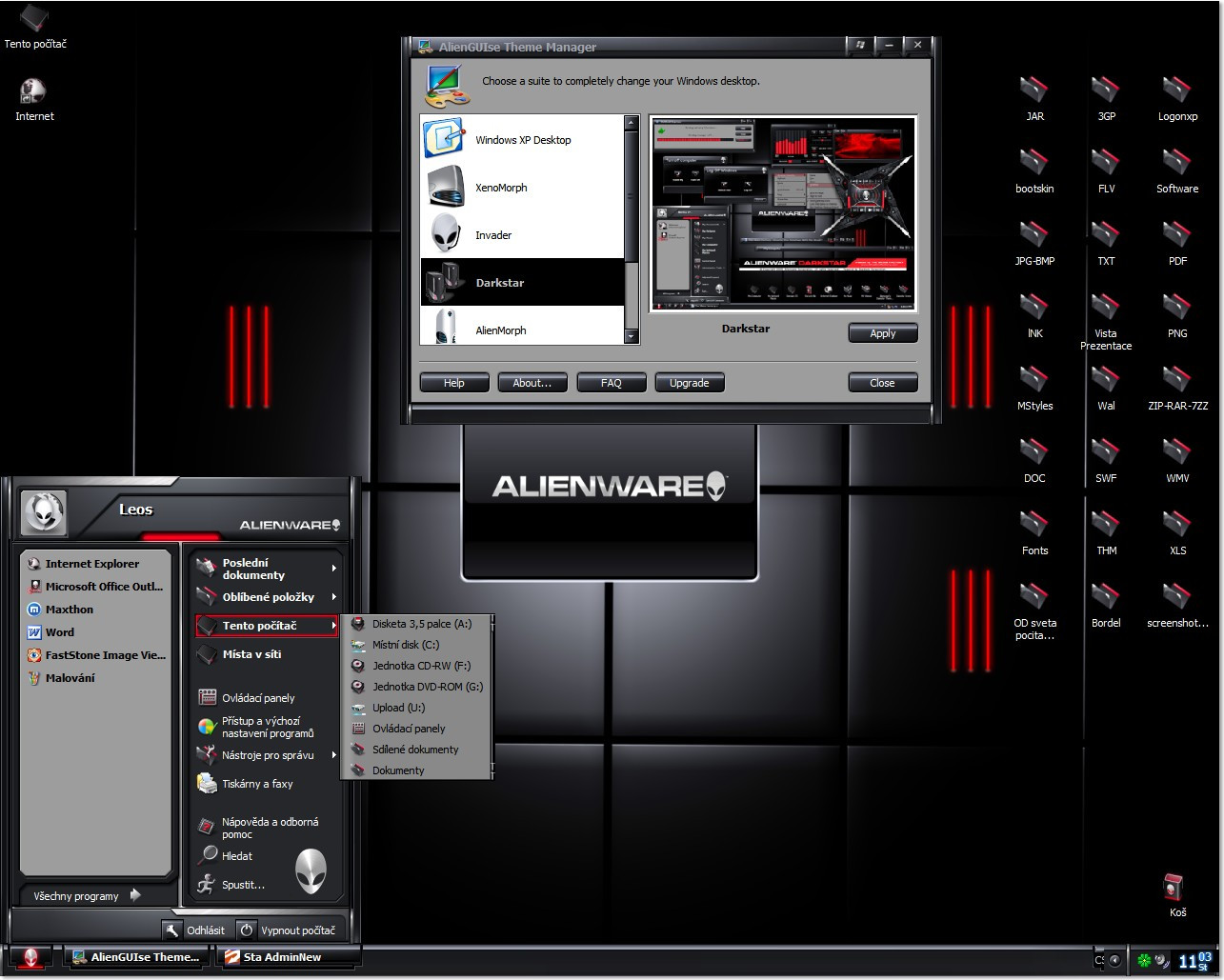The height and width of the screenshot is (980, 1224).
Task: Open the SWF desktop folder
Action: pos(1106,461)
